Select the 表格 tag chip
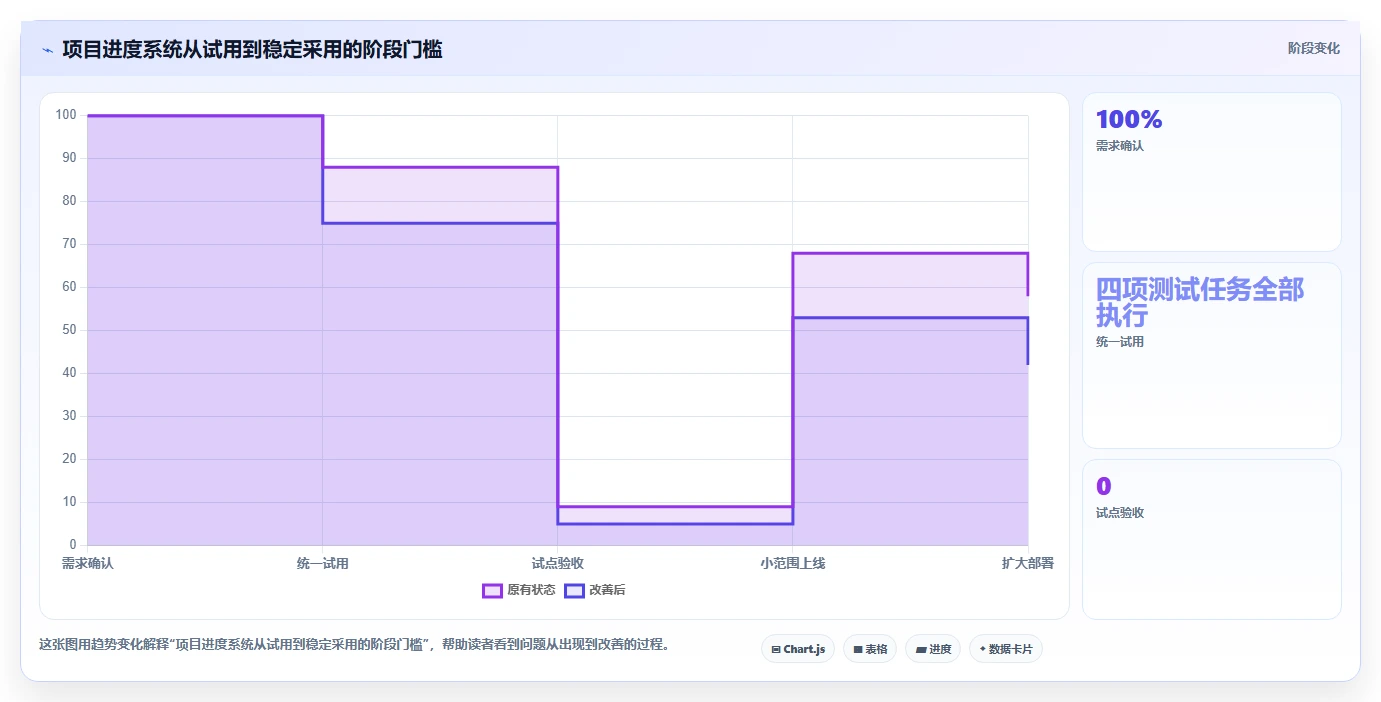This screenshot has height=702, width=1381. point(870,649)
